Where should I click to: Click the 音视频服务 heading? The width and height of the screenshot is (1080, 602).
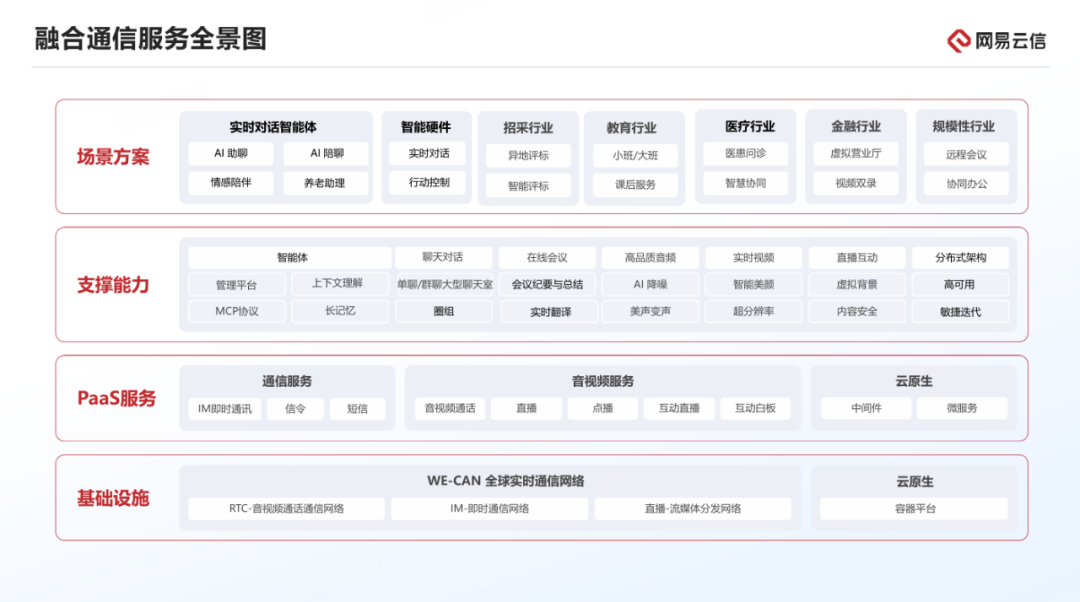603,381
